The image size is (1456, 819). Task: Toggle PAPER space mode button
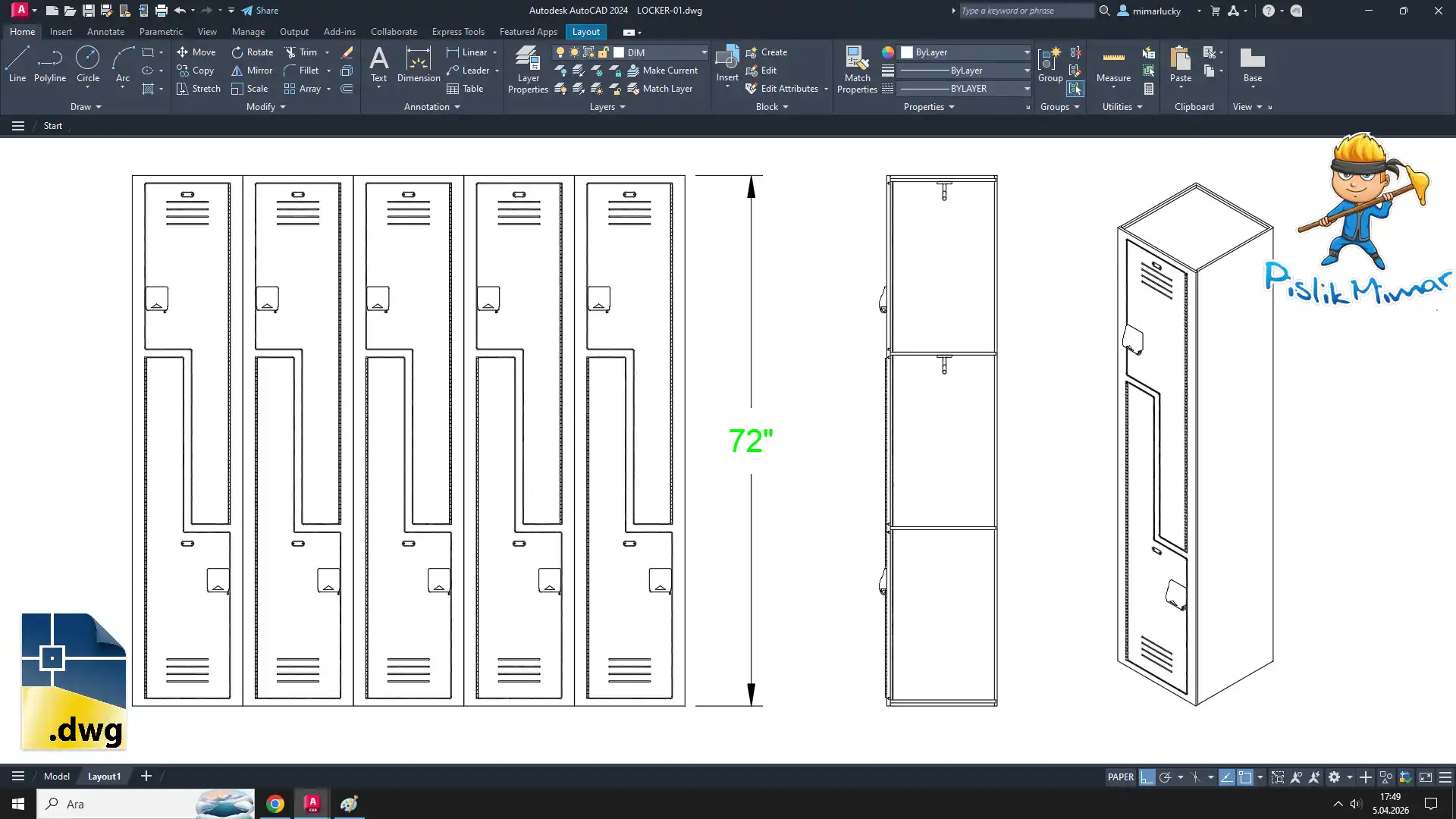[x=1120, y=777]
